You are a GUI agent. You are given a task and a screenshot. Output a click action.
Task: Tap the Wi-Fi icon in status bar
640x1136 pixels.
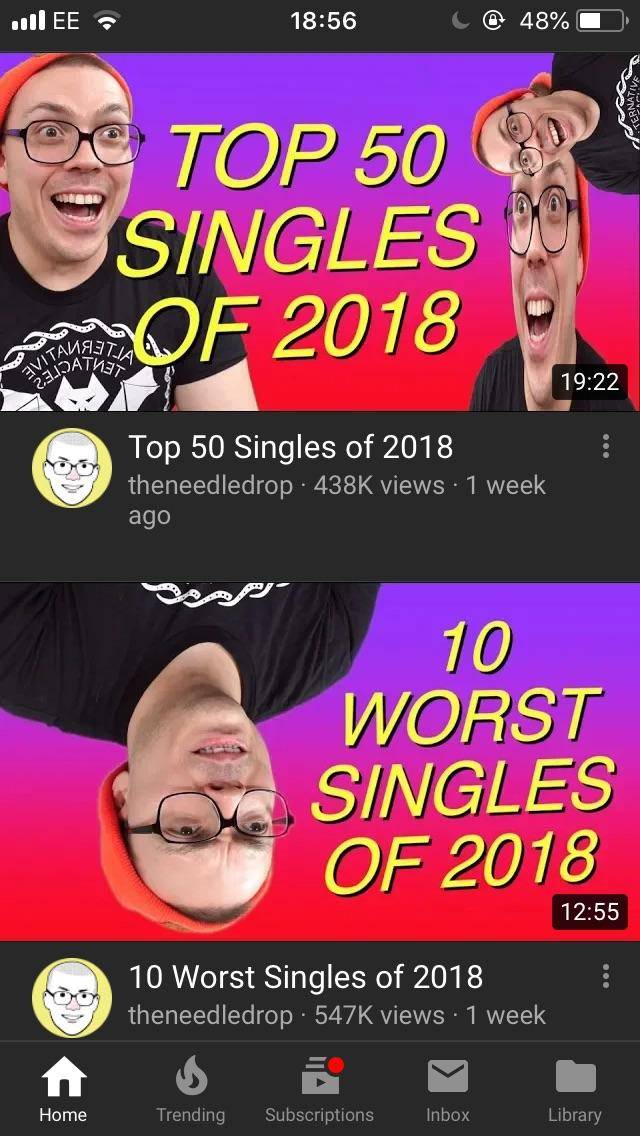point(107,21)
